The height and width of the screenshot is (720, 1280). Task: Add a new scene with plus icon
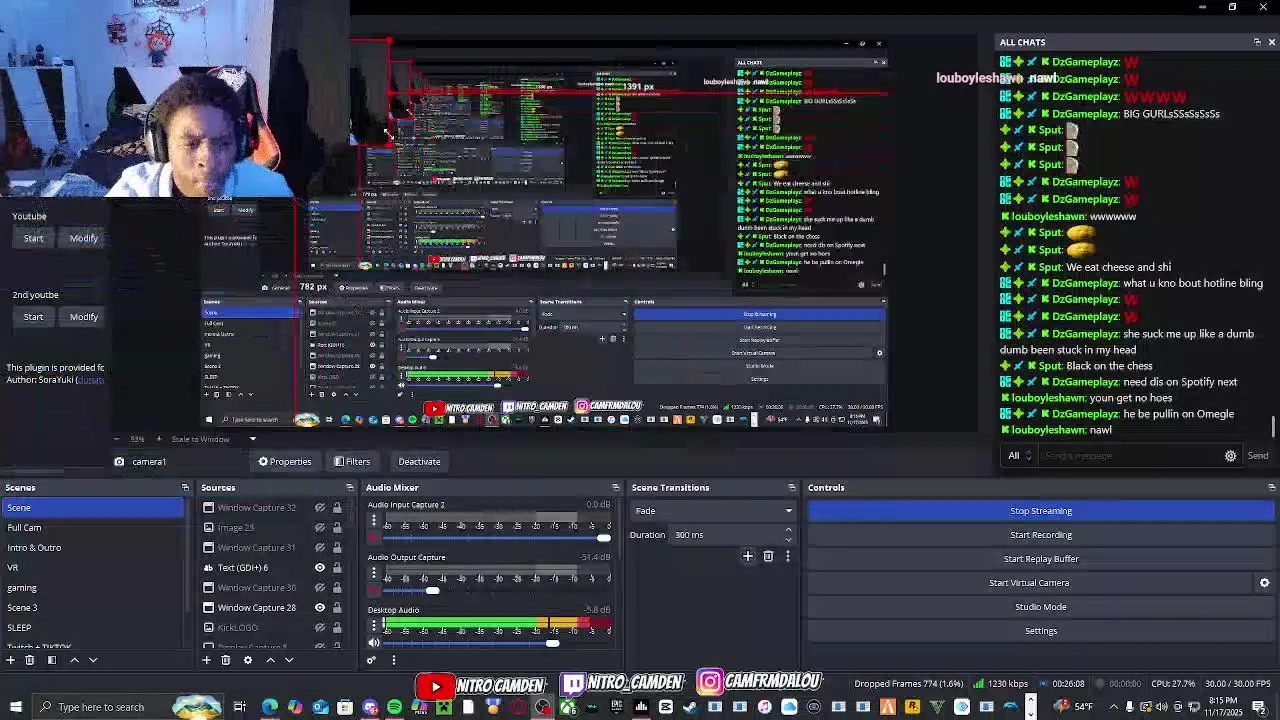point(11,660)
